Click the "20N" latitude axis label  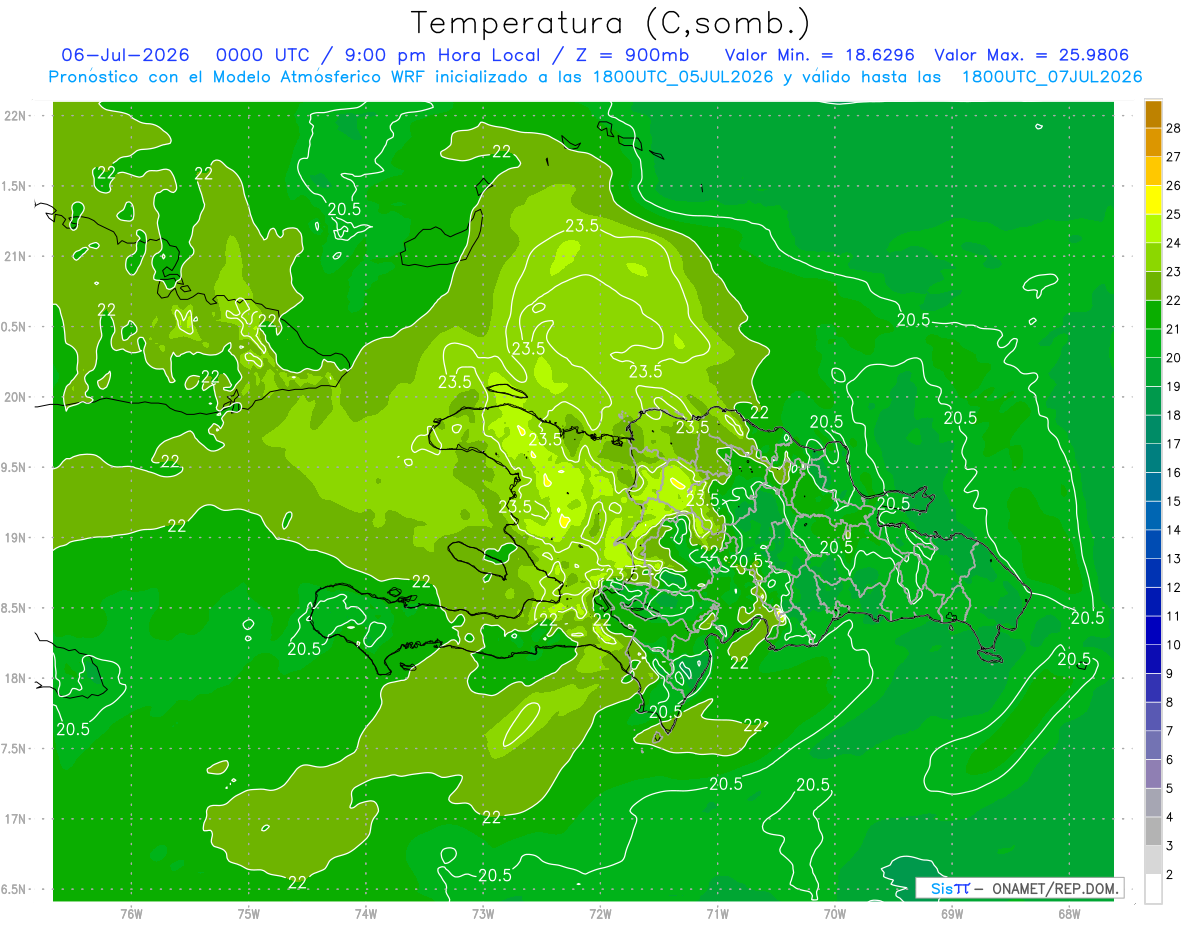[x=15, y=397]
